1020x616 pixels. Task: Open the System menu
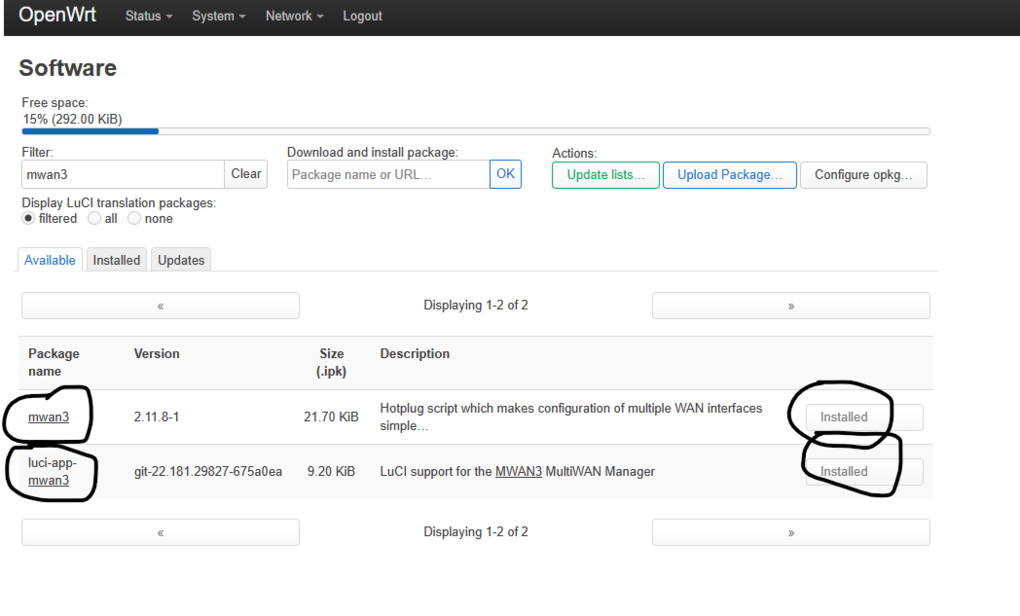coord(218,16)
